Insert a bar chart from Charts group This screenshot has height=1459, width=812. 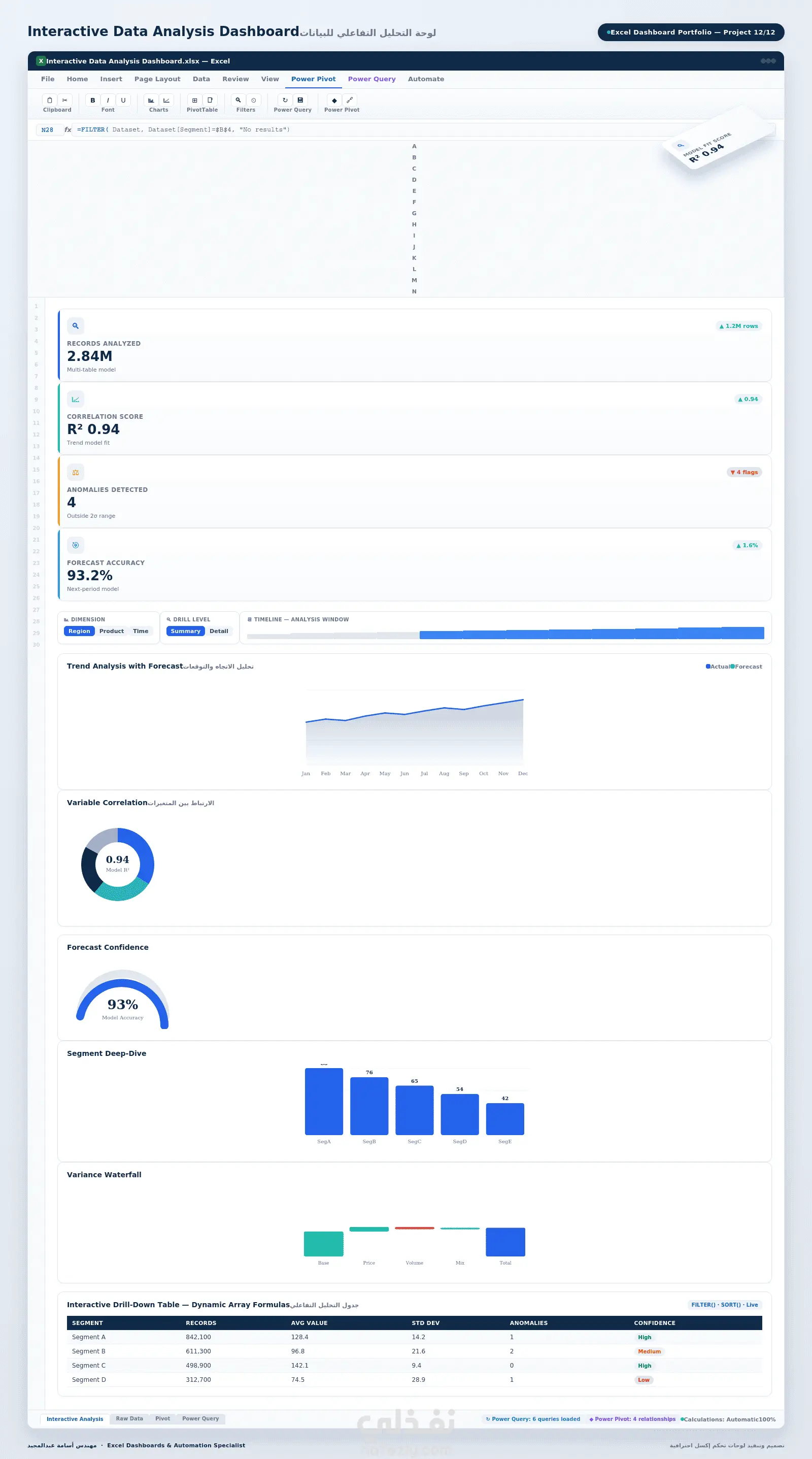[x=151, y=100]
